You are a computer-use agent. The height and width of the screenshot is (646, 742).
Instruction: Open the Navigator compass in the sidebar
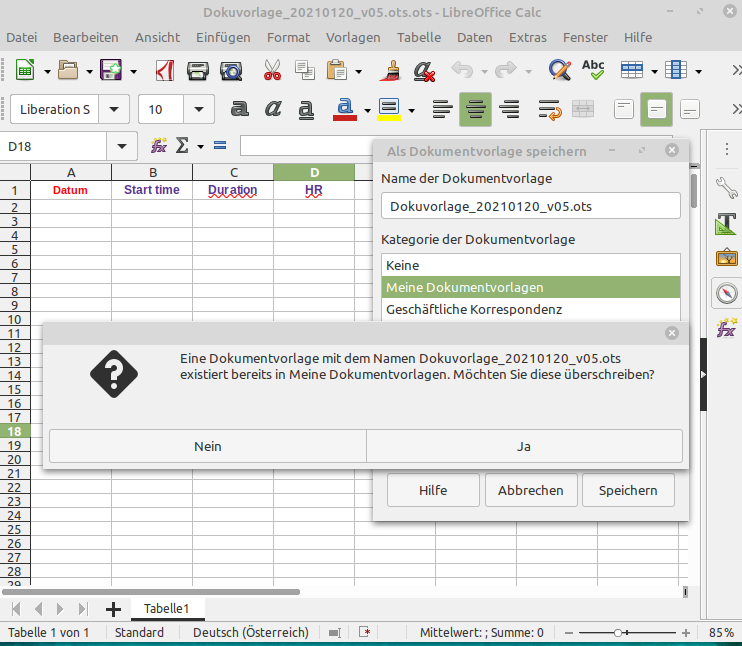point(726,293)
